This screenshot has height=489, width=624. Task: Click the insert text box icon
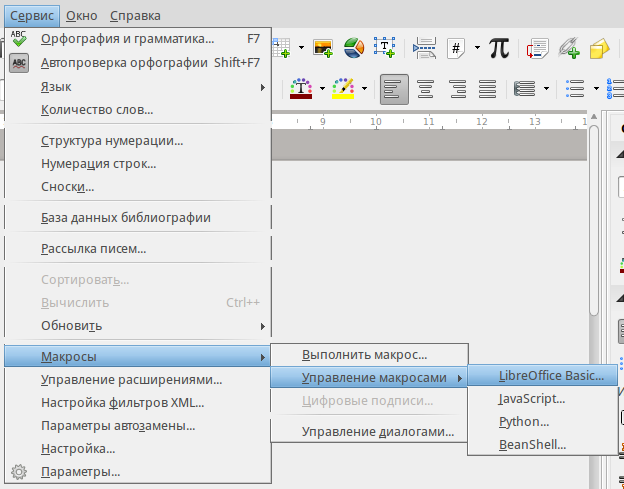pos(384,48)
